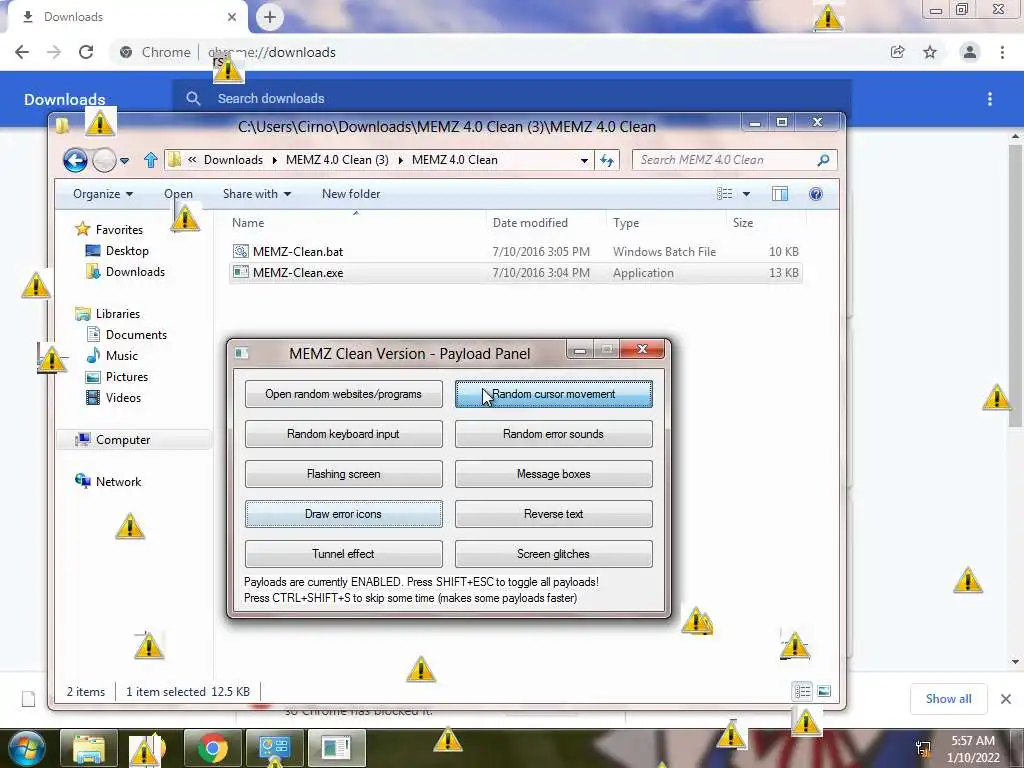
Task: Open the Videos library
Action: point(123,397)
